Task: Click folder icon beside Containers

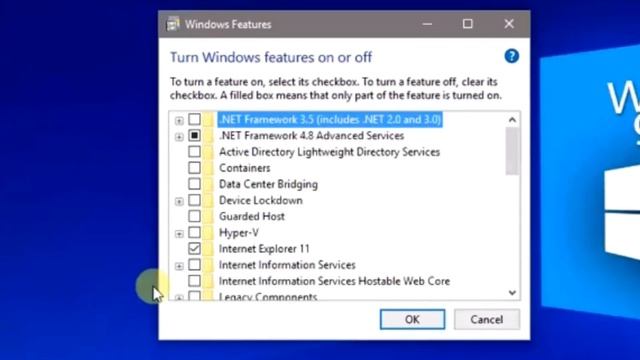Action: coord(209,168)
